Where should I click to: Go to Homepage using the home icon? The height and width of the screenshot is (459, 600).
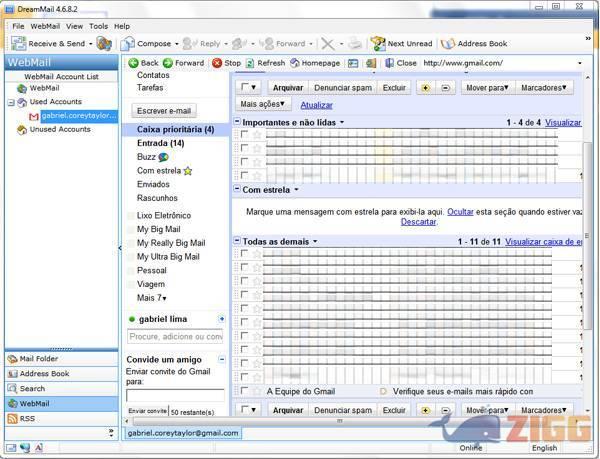pos(294,63)
